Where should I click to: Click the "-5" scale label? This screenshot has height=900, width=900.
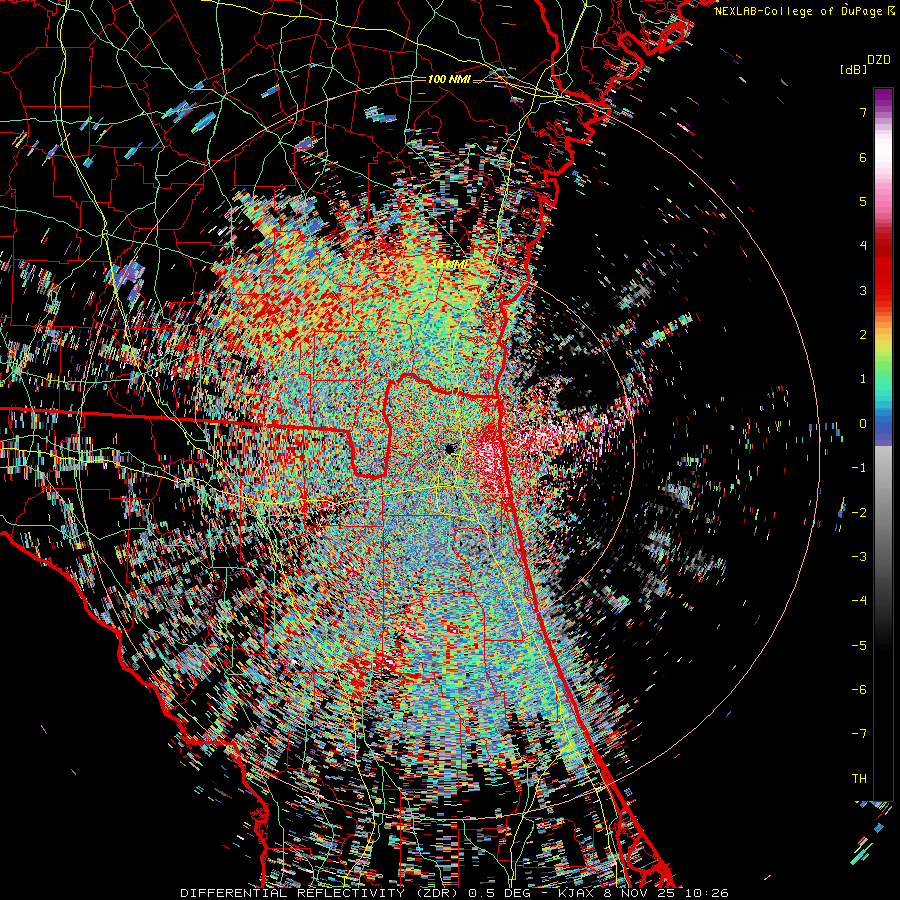click(x=859, y=646)
